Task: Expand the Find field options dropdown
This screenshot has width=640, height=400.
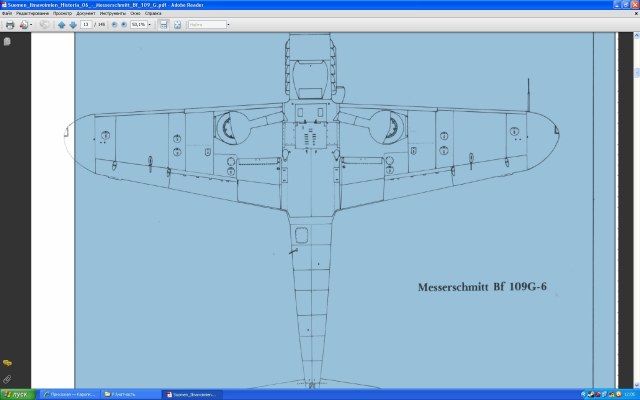Action: (227, 24)
